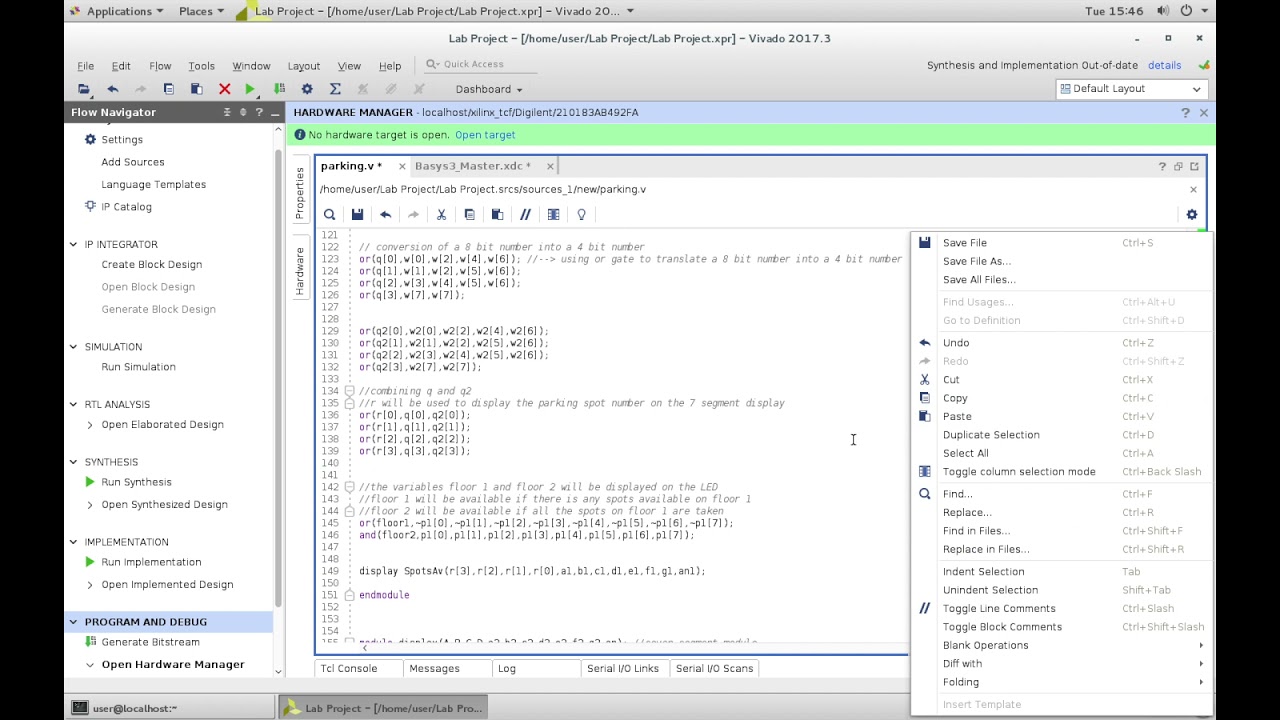Click Generate Bitstream in Flow Navigator

point(150,642)
